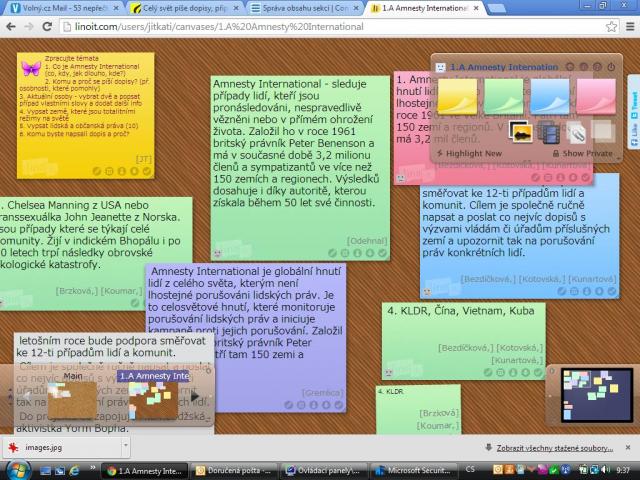Collapse the canvas dock with its corner arrow
640x480 pixels.
[208, 419]
